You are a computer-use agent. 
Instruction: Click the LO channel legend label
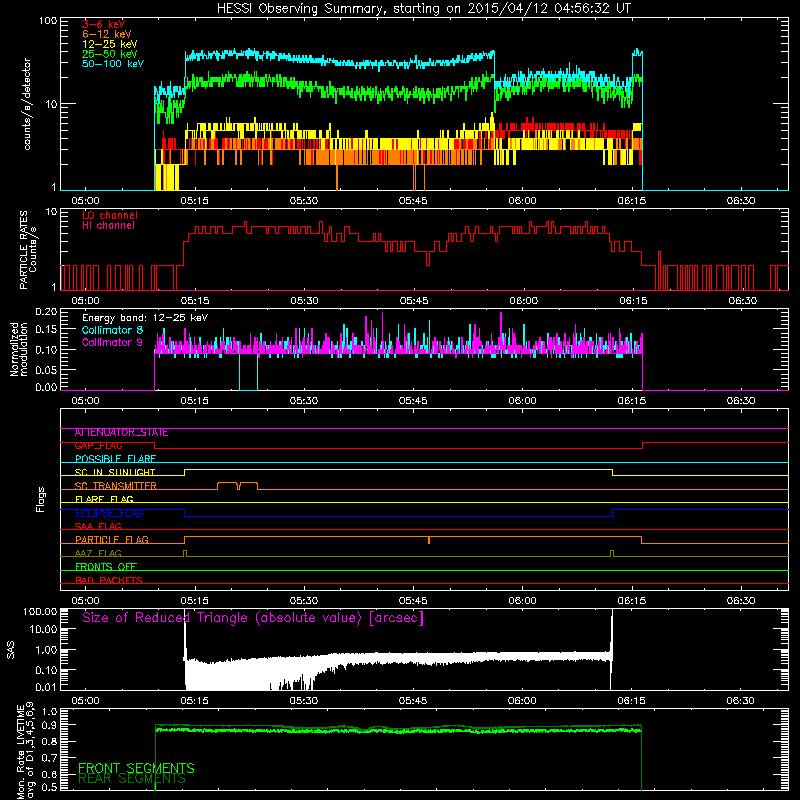(x=110, y=215)
